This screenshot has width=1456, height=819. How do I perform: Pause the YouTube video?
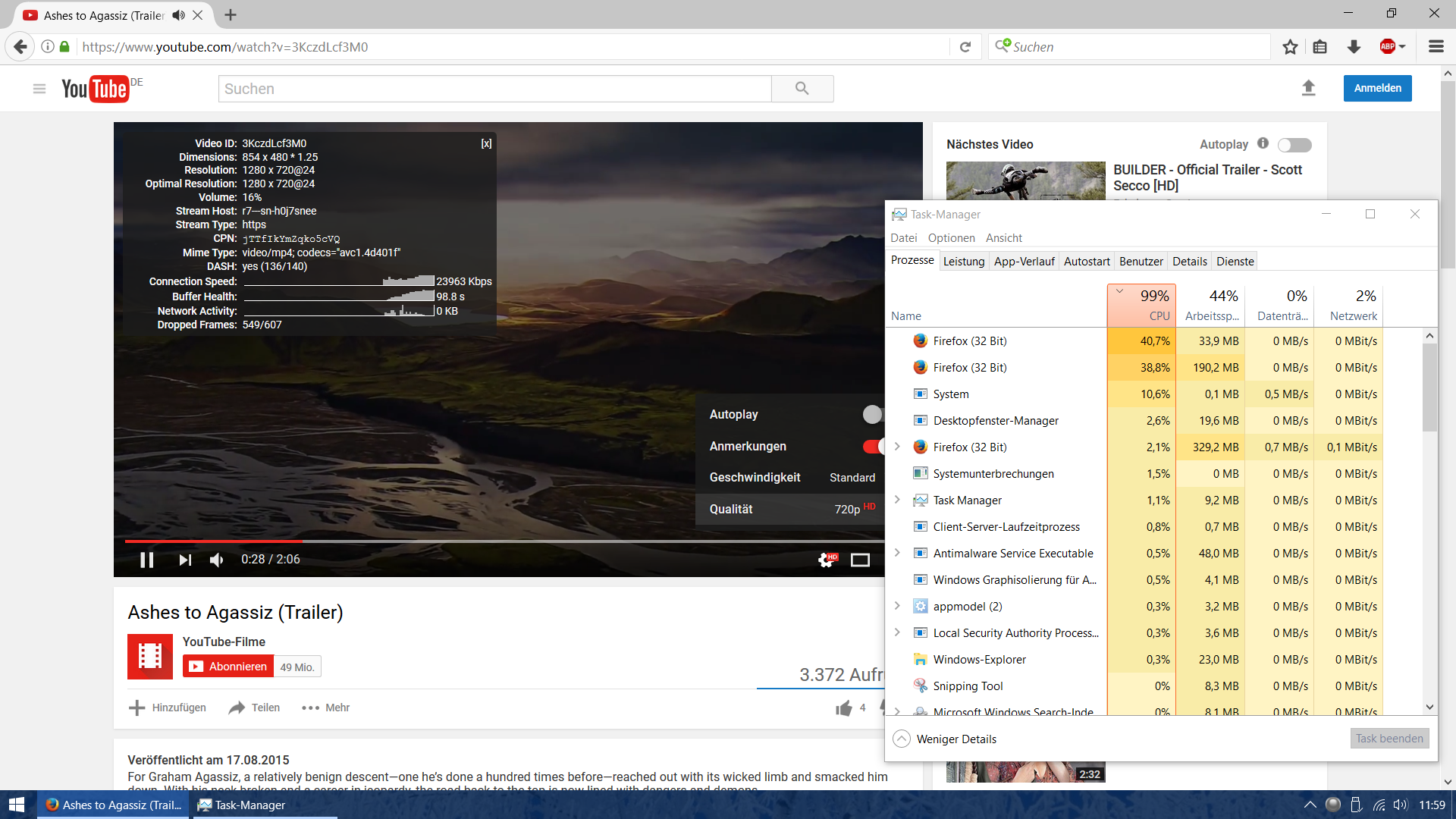[x=147, y=560]
